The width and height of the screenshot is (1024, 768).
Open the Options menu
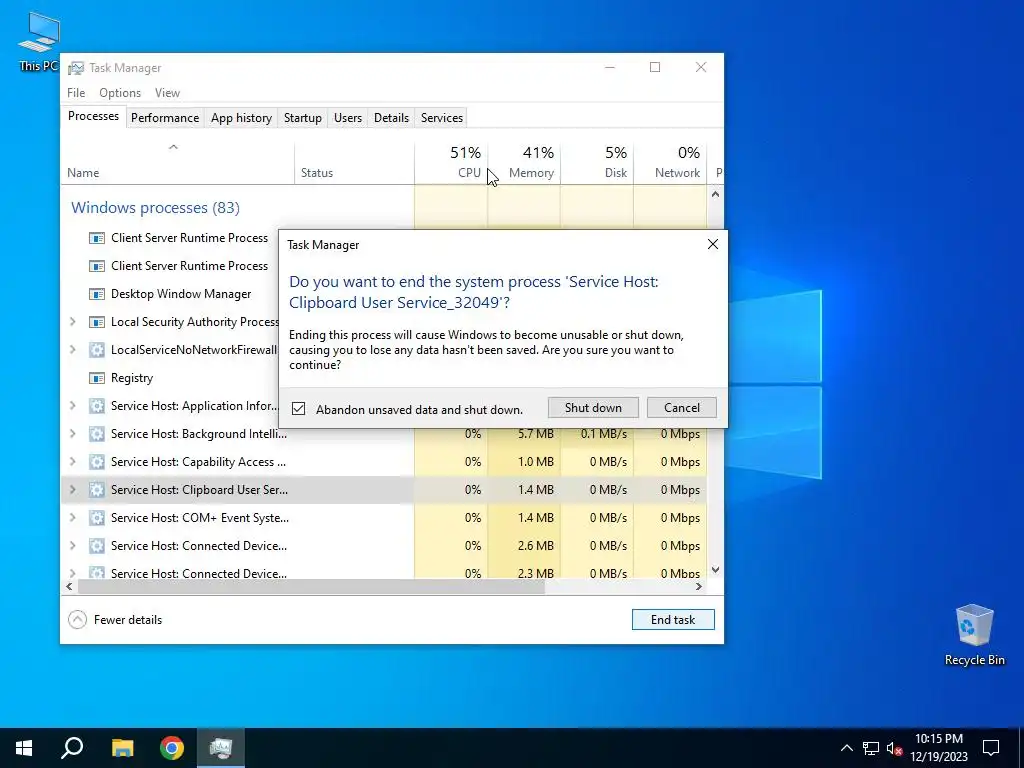[x=120, y=93]
